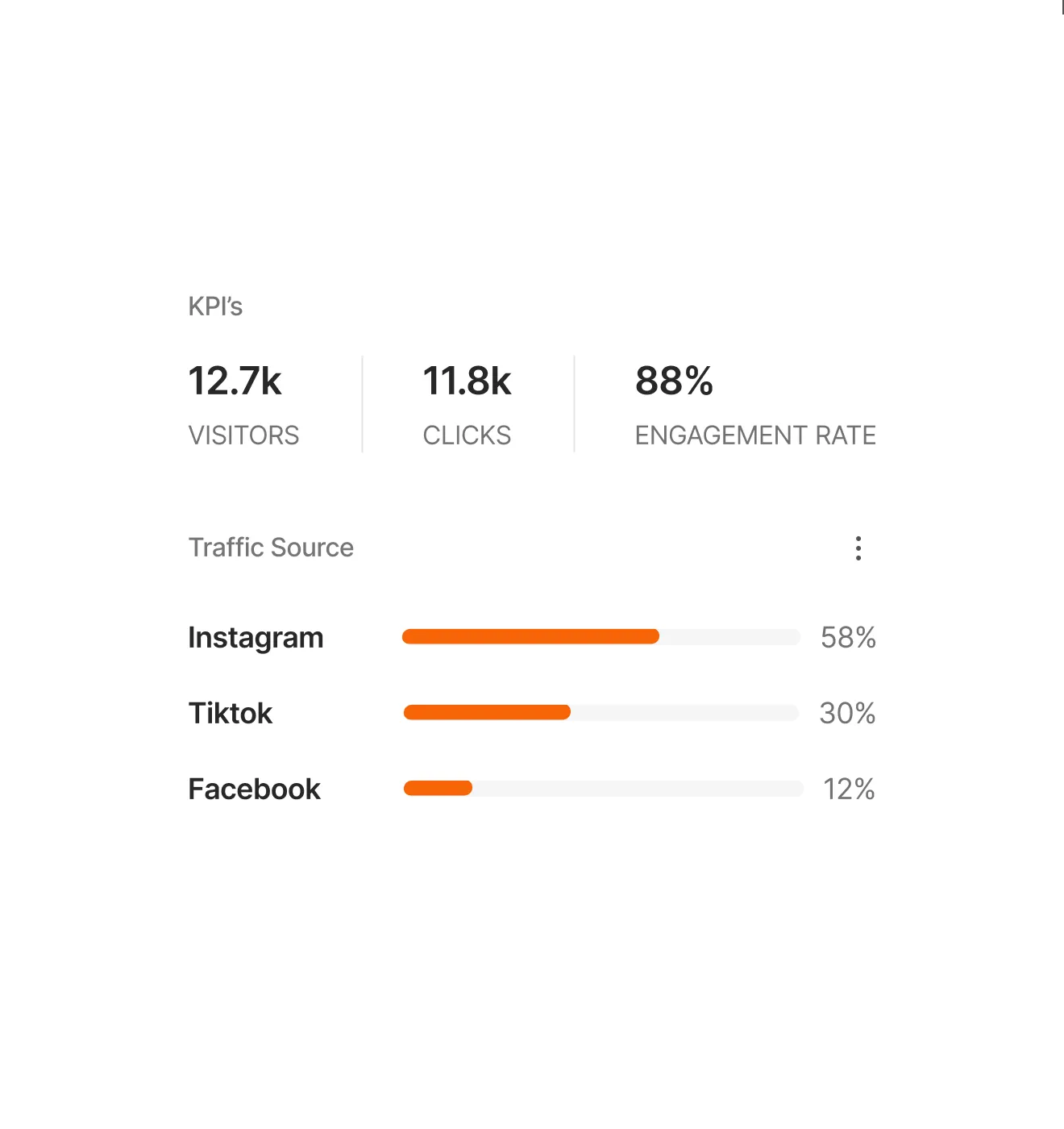Screen dimensions: 1064x1129
Task: Click the 12.7k visitors value
Action: (235, 381)
